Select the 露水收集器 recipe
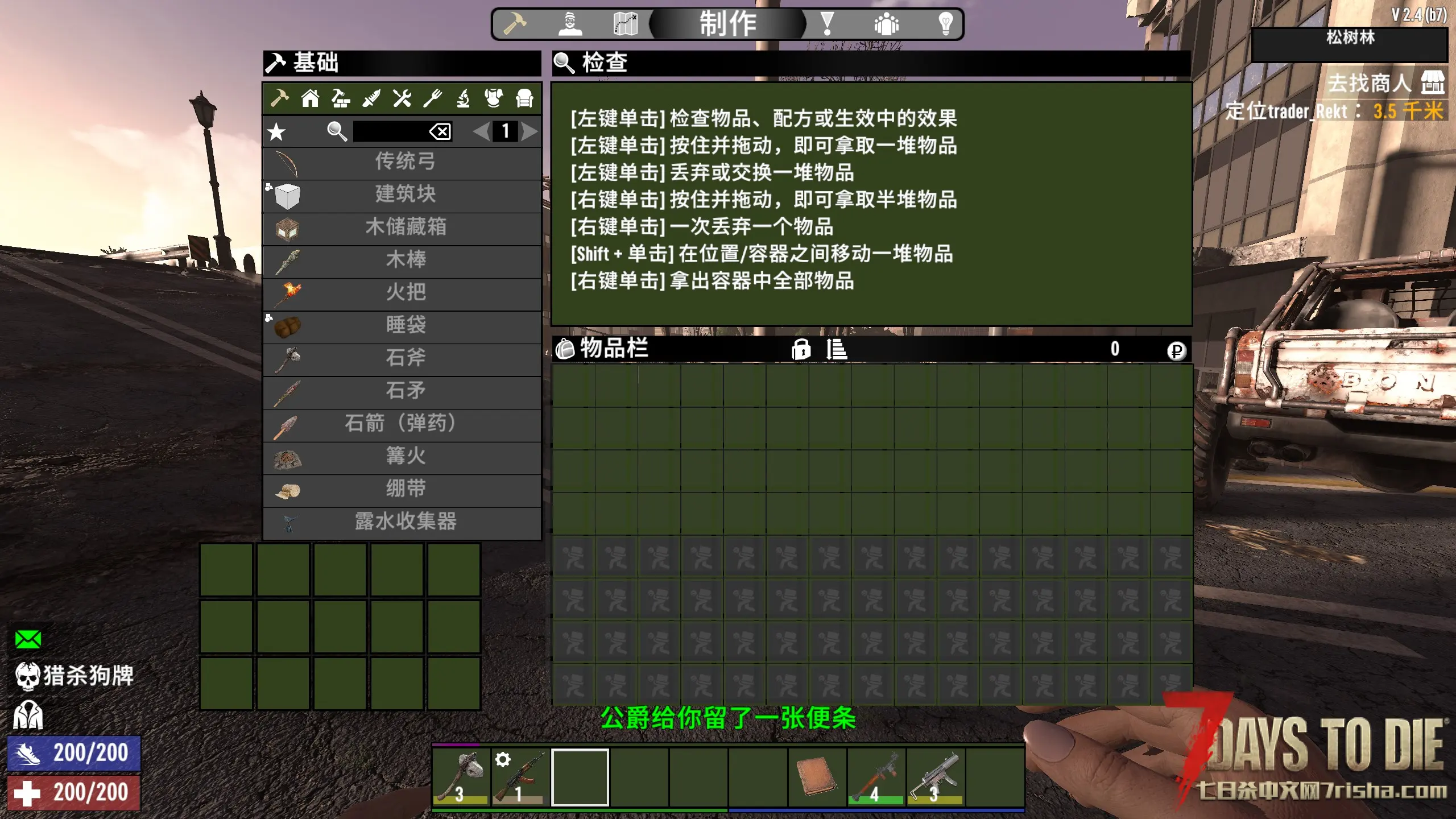This screenshot has width=1456, height=819. pyautogui.click(x=405, y=522)
